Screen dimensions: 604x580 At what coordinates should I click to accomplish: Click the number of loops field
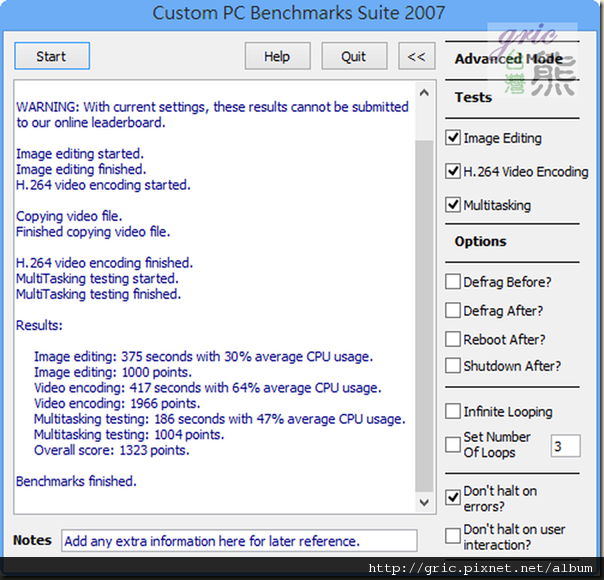coord(565,446)
